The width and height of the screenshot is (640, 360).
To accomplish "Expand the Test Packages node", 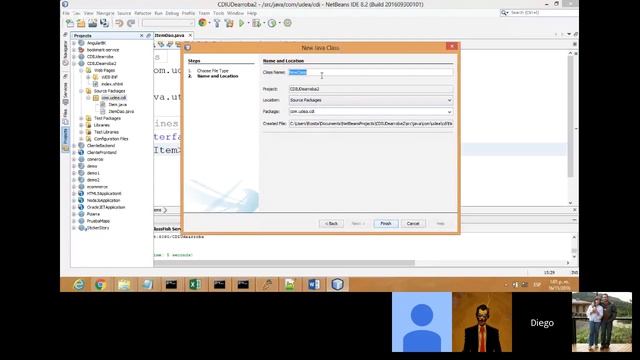I will [81, 118].
